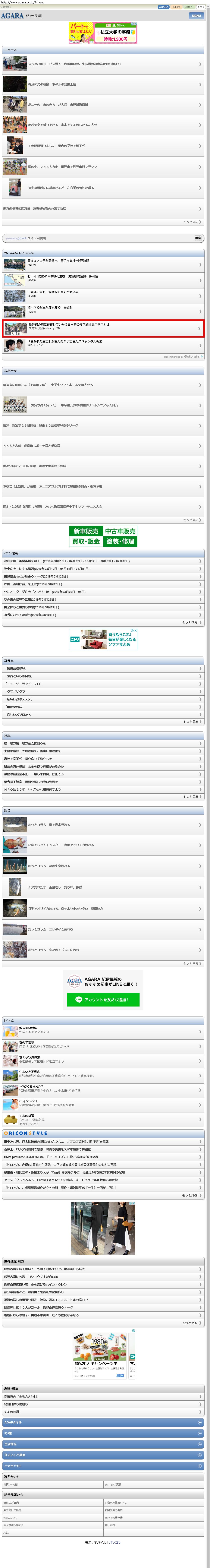
Task: Open the 南方熊楠賞 news article
Action: tap(103, 209)
